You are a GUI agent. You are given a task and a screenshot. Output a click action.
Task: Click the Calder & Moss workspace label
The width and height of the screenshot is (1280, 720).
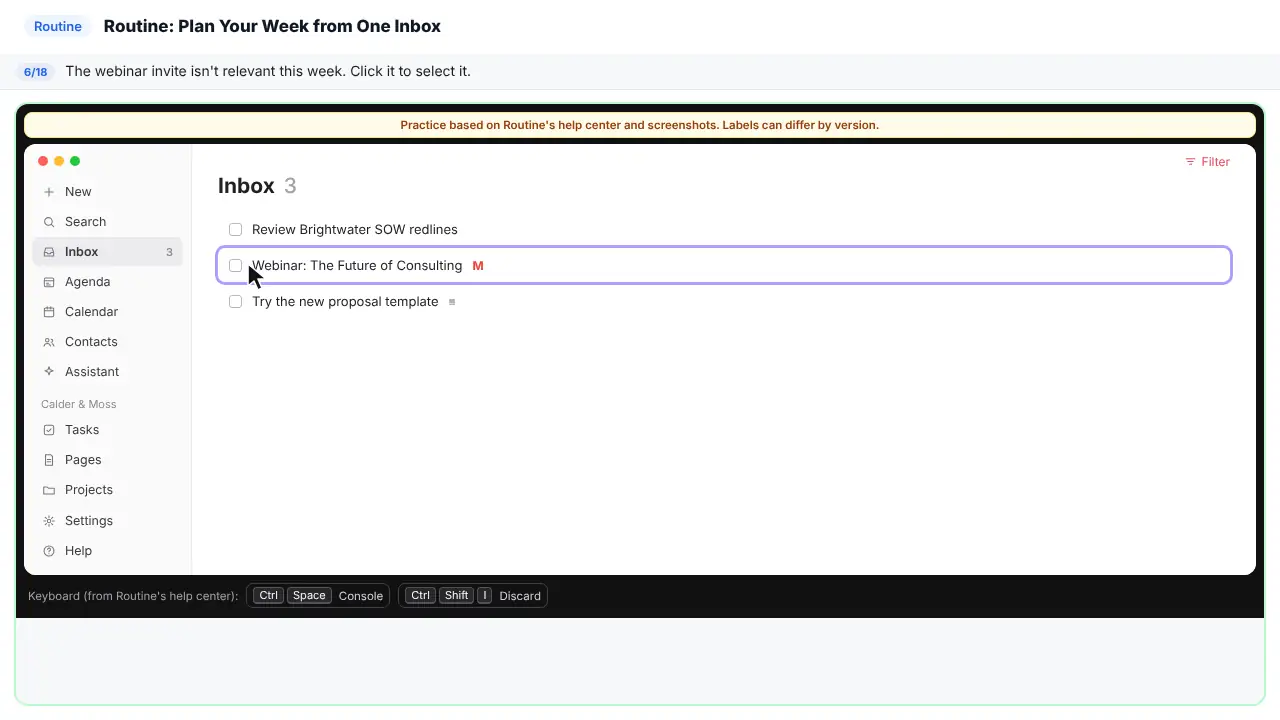pyautogui.click(x=79, y=404)
